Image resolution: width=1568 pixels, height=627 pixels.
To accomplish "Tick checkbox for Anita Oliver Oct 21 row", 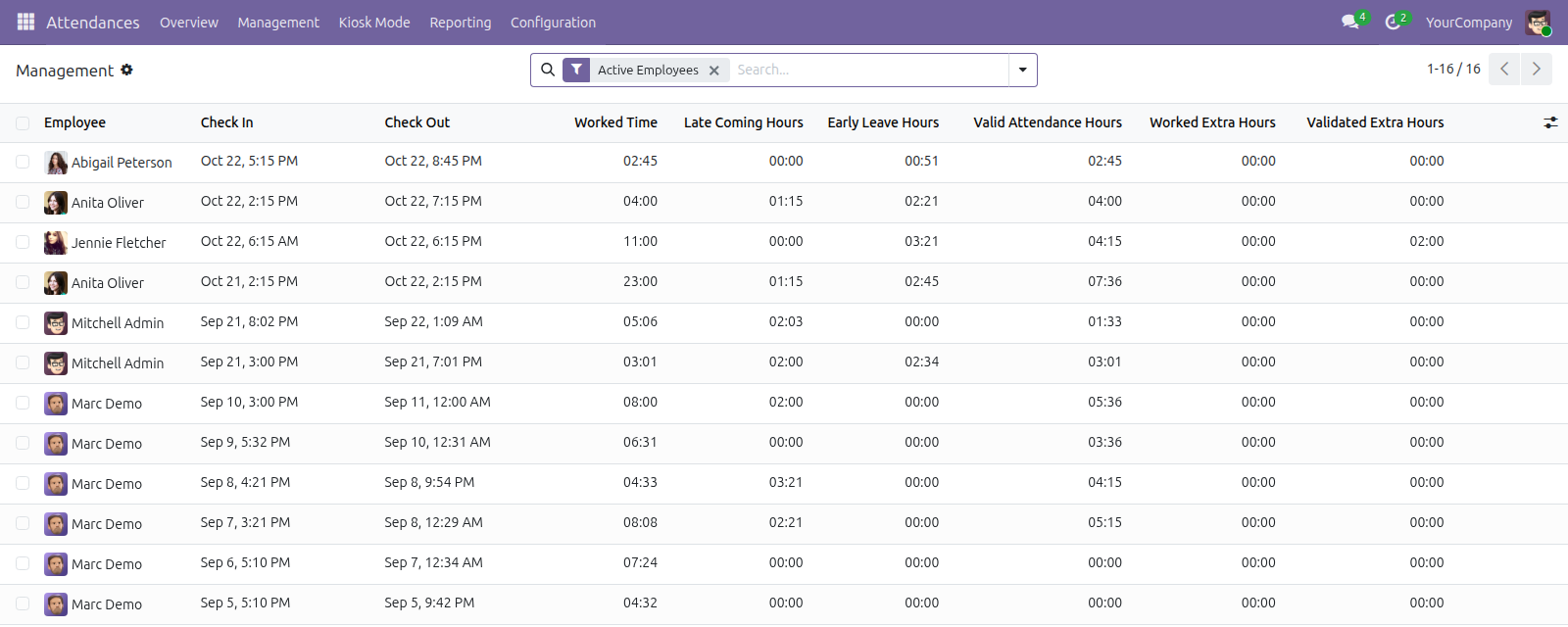I will tap(23, 282).
